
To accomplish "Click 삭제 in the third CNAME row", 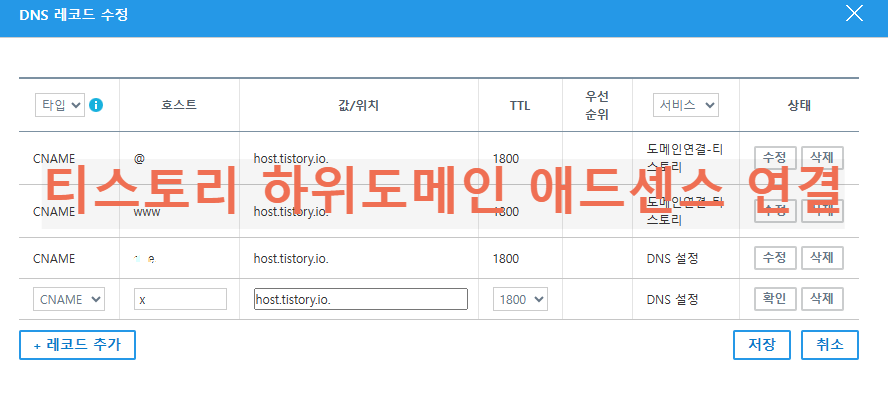I will tap(822, 258).
